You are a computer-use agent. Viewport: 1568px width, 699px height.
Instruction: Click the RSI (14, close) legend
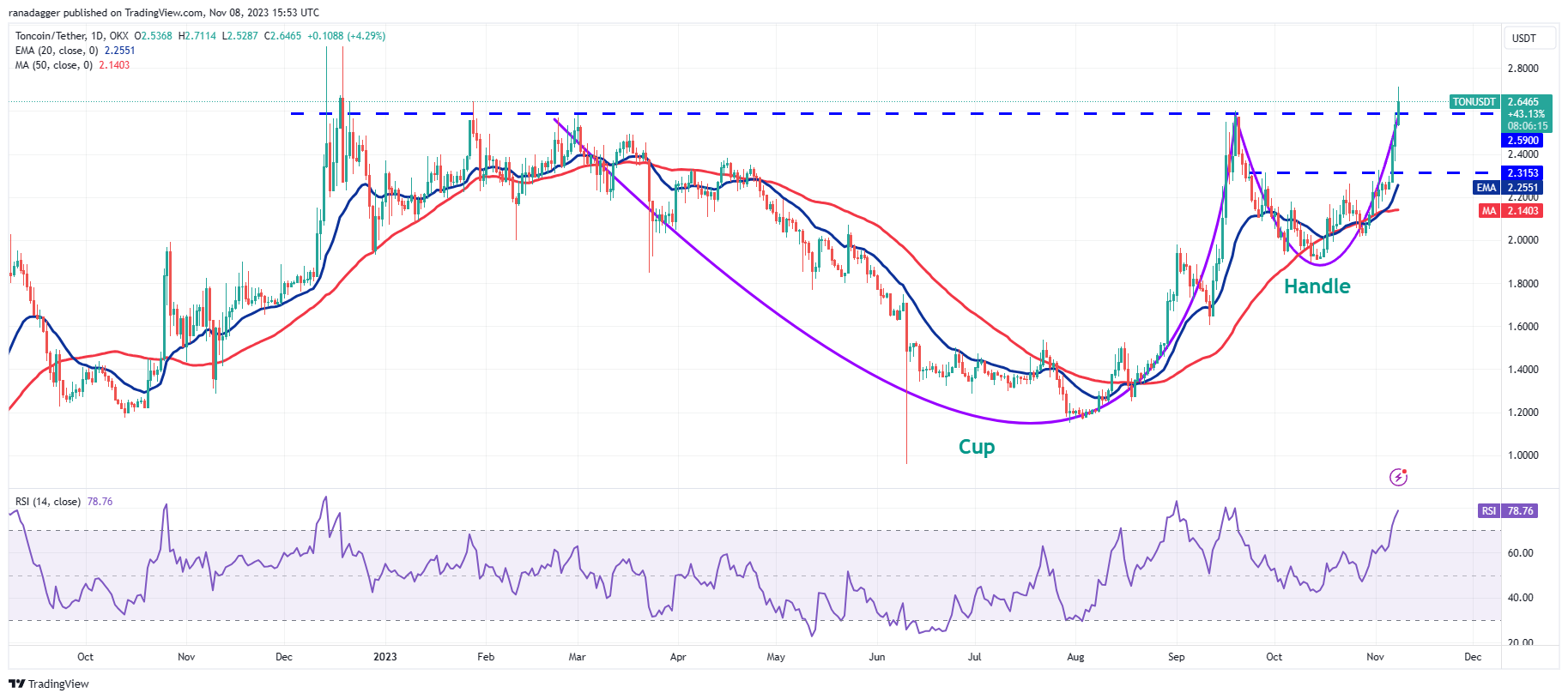(48, 502)
